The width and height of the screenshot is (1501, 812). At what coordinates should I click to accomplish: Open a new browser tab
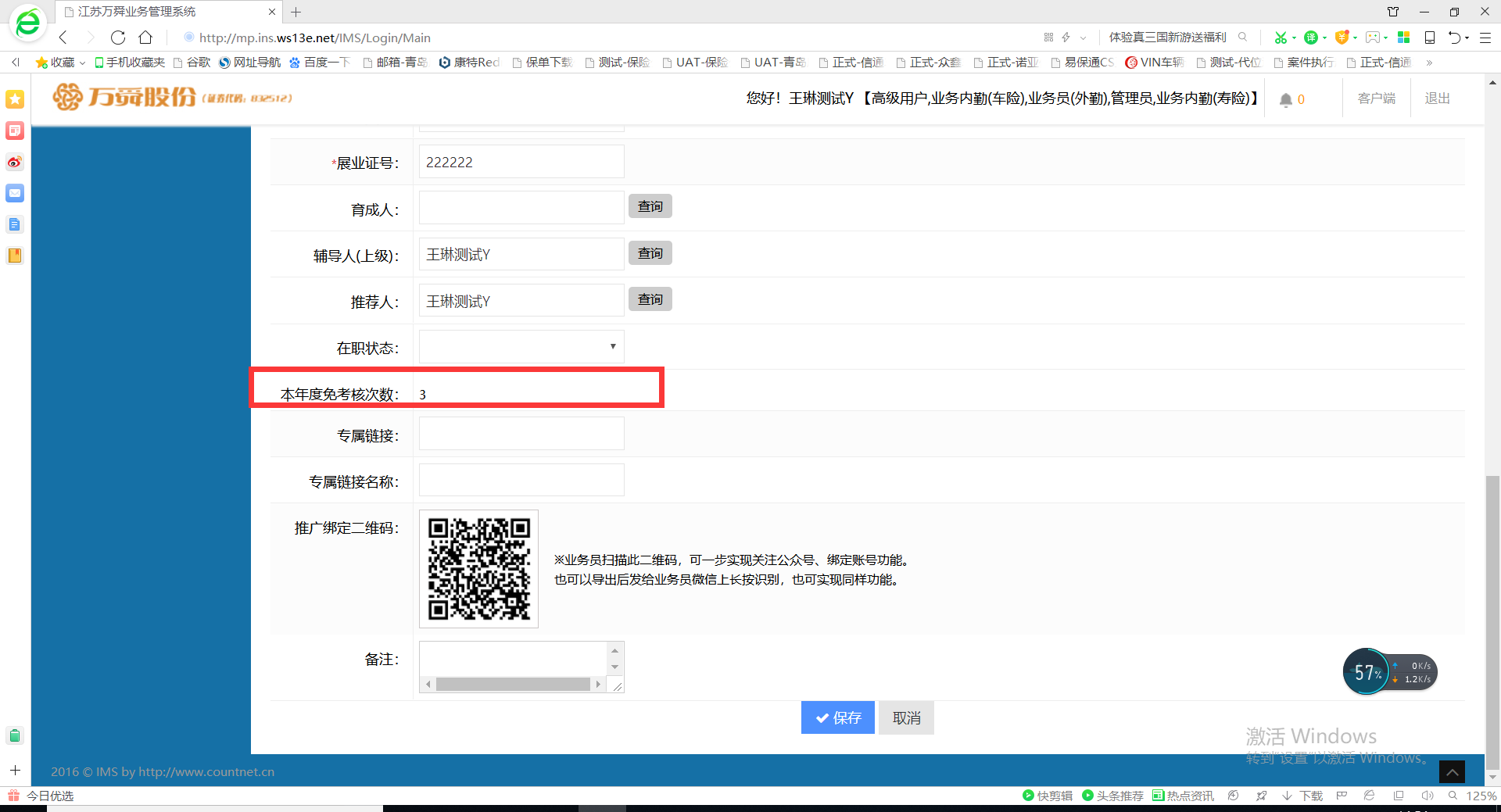pos(296,12)
